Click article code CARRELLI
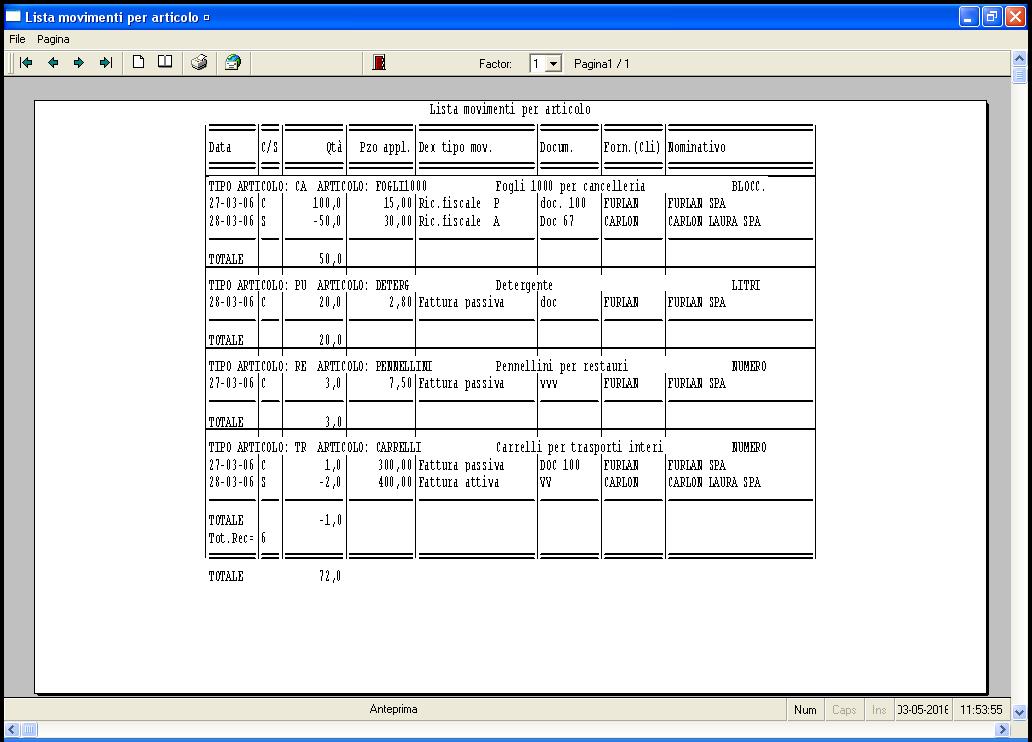The height and width of the screenshot is (742, 1032). coord(398,448)
